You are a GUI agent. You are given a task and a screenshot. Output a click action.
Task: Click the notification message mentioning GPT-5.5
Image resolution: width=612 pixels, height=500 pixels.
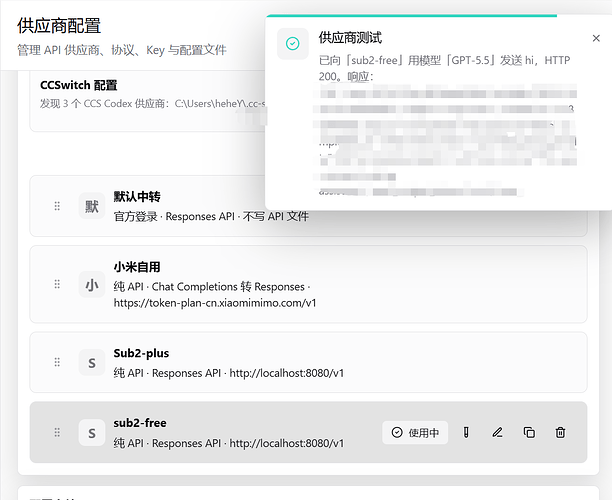click(x=445, y=68)
